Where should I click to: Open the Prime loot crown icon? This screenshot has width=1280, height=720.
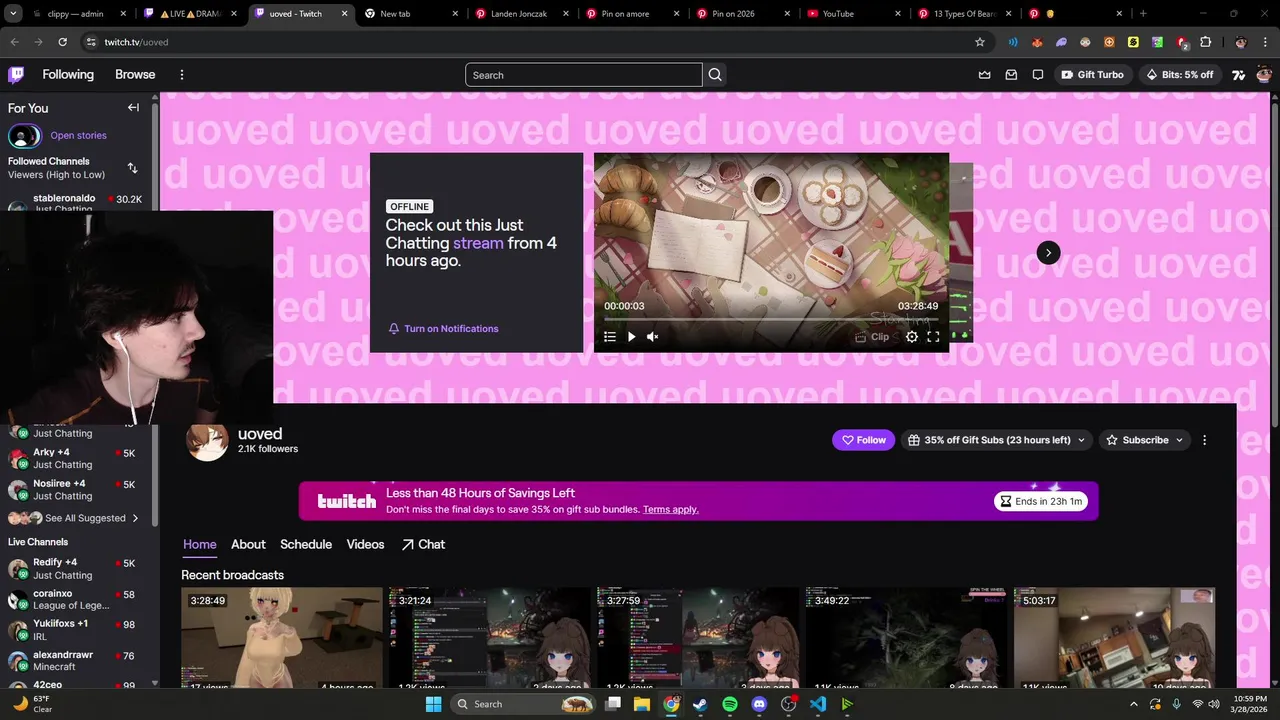point(985,75)
